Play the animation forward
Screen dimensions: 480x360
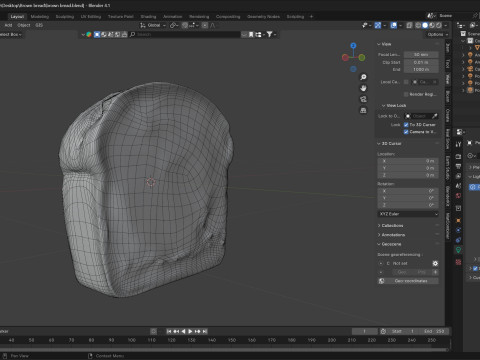click(x=190, y=331)
